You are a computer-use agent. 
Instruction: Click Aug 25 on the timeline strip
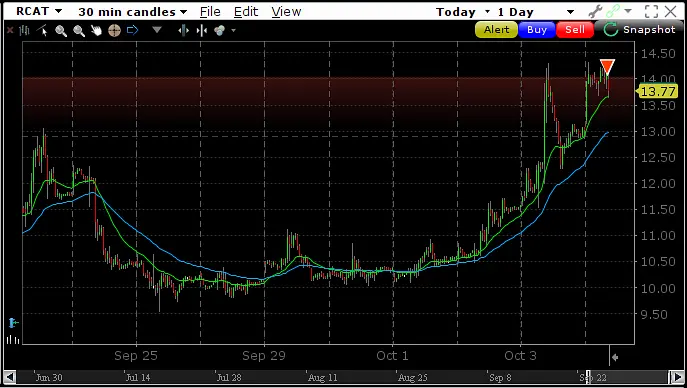[412, 377]
